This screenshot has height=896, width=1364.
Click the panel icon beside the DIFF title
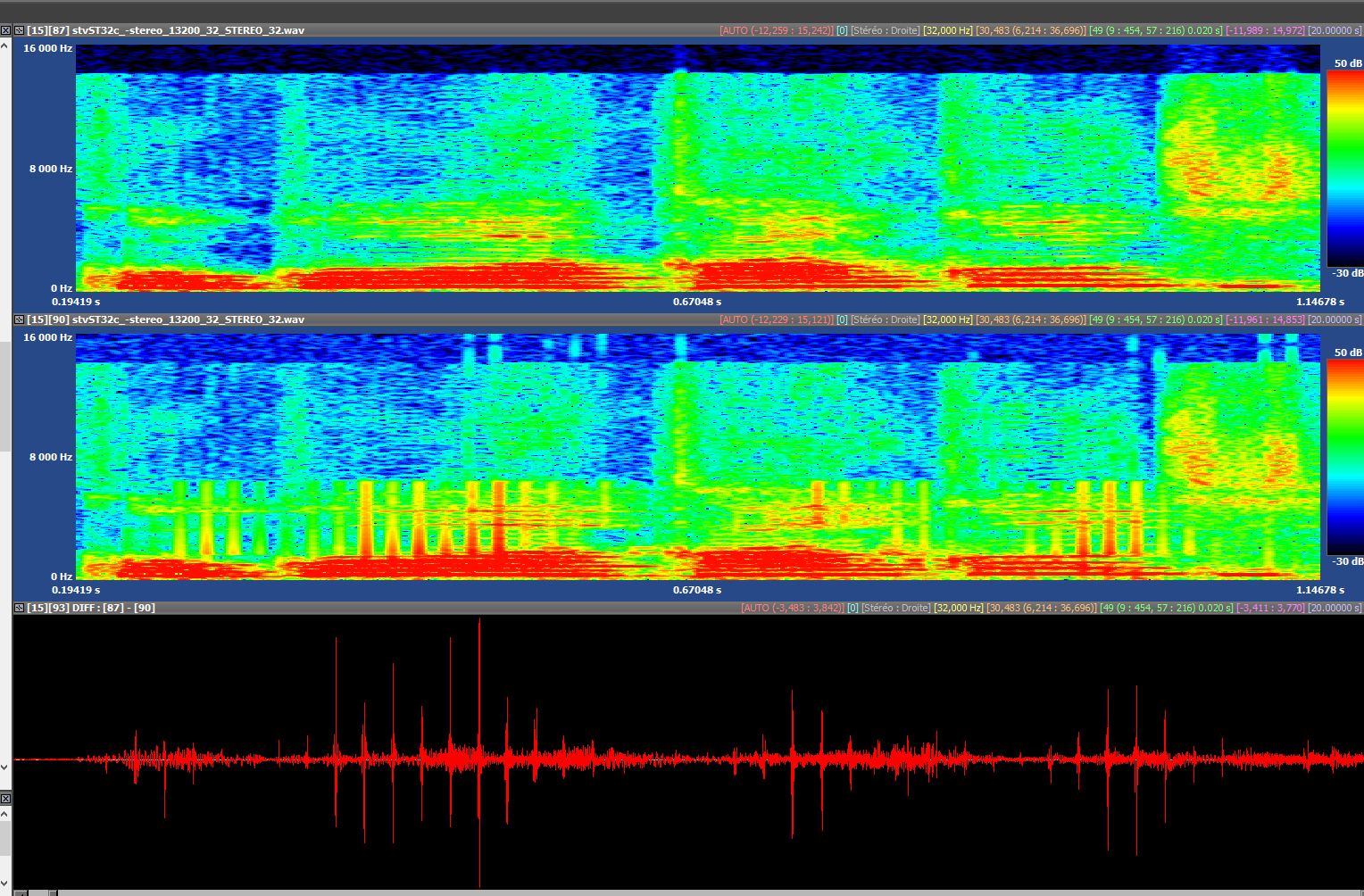pyautogui.click(x=19, y=608)
